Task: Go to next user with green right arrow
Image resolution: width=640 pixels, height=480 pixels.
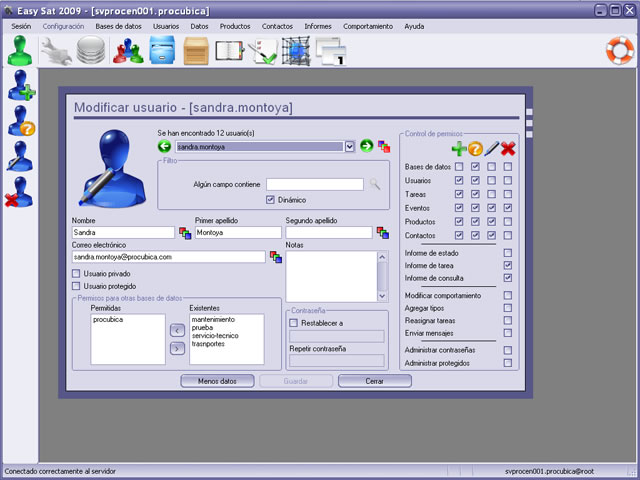Action: click(x=367, y=145)
